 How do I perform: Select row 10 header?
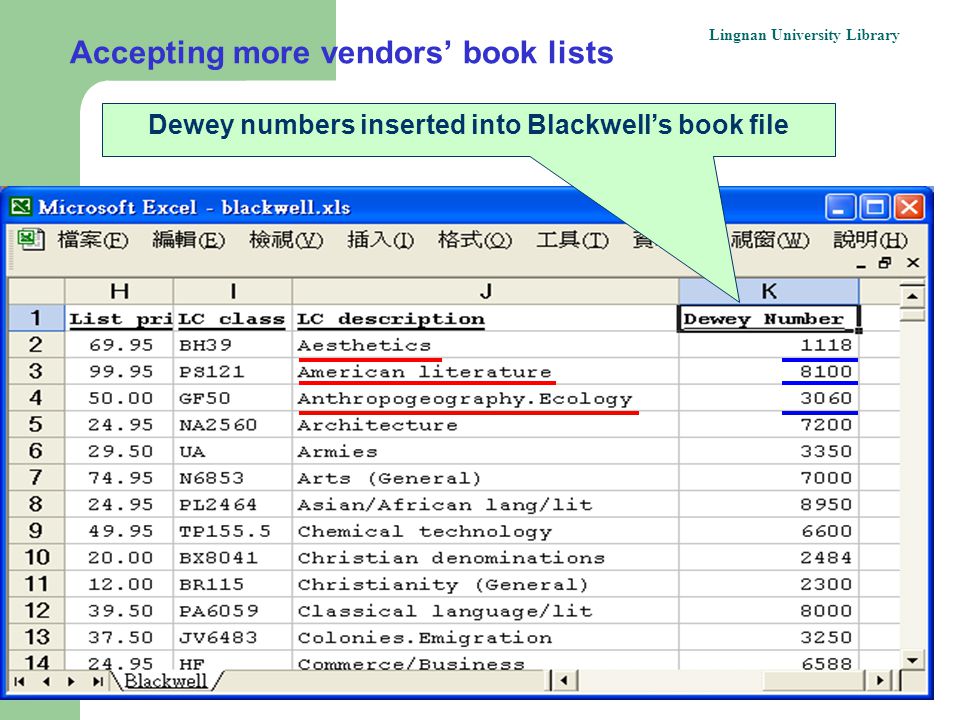click(36, 557)
